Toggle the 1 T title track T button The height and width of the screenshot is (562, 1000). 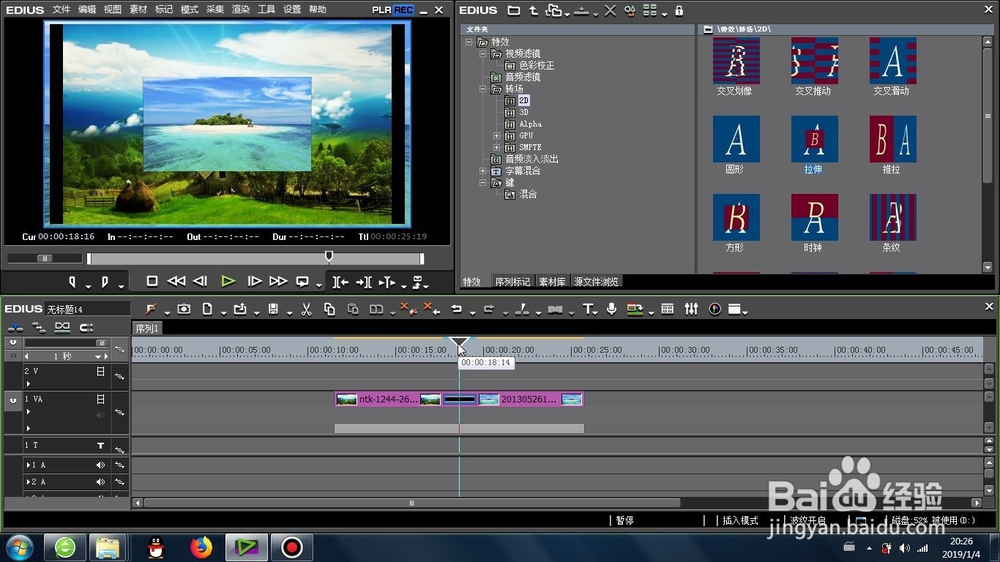pyautogui.click(x=100, y=445)
